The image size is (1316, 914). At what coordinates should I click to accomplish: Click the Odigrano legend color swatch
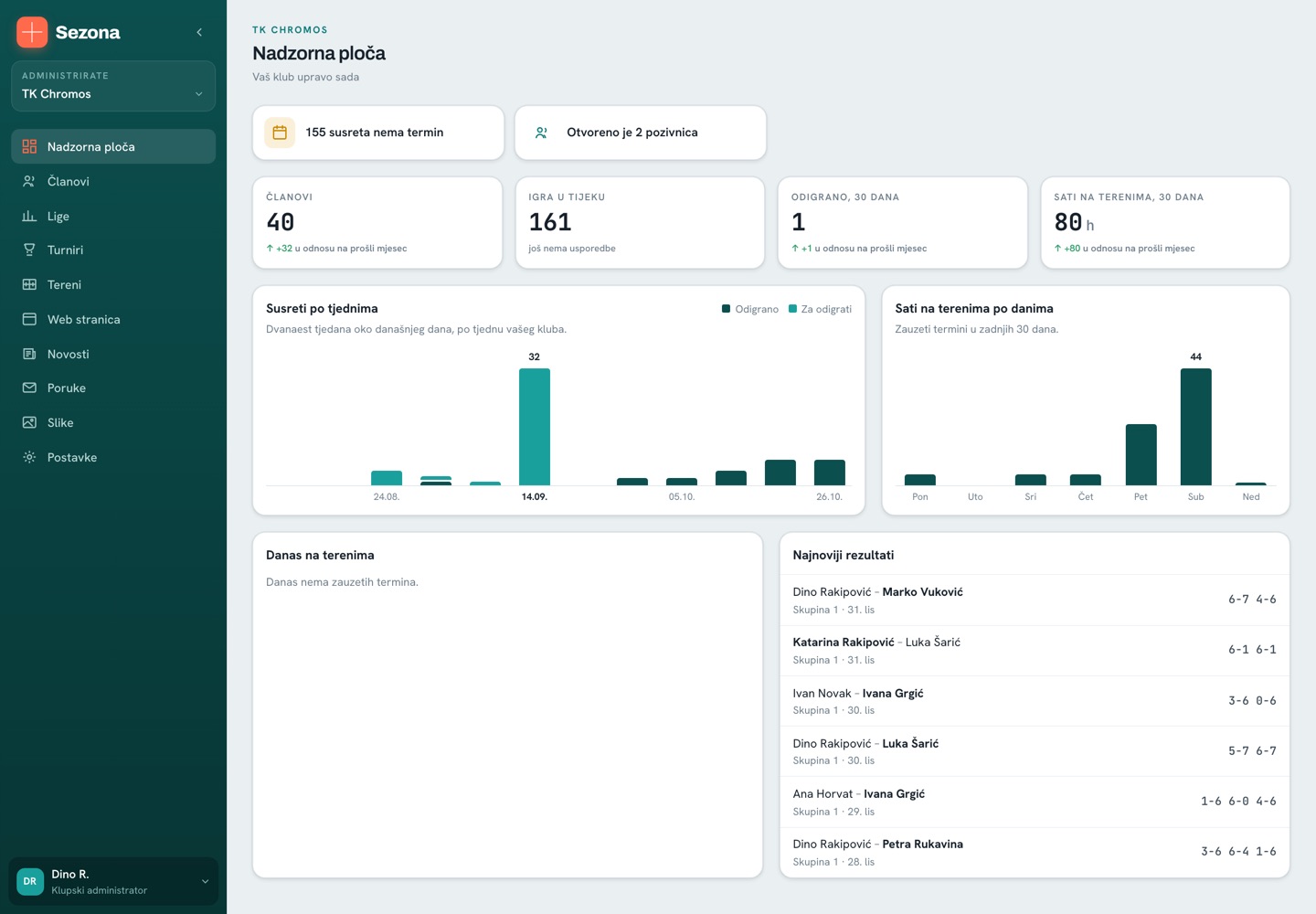pyautogui.click(x=727, y=309)
